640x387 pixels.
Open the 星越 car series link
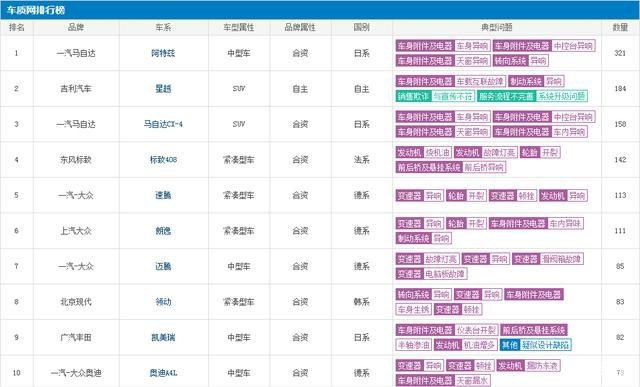[163, 89]
